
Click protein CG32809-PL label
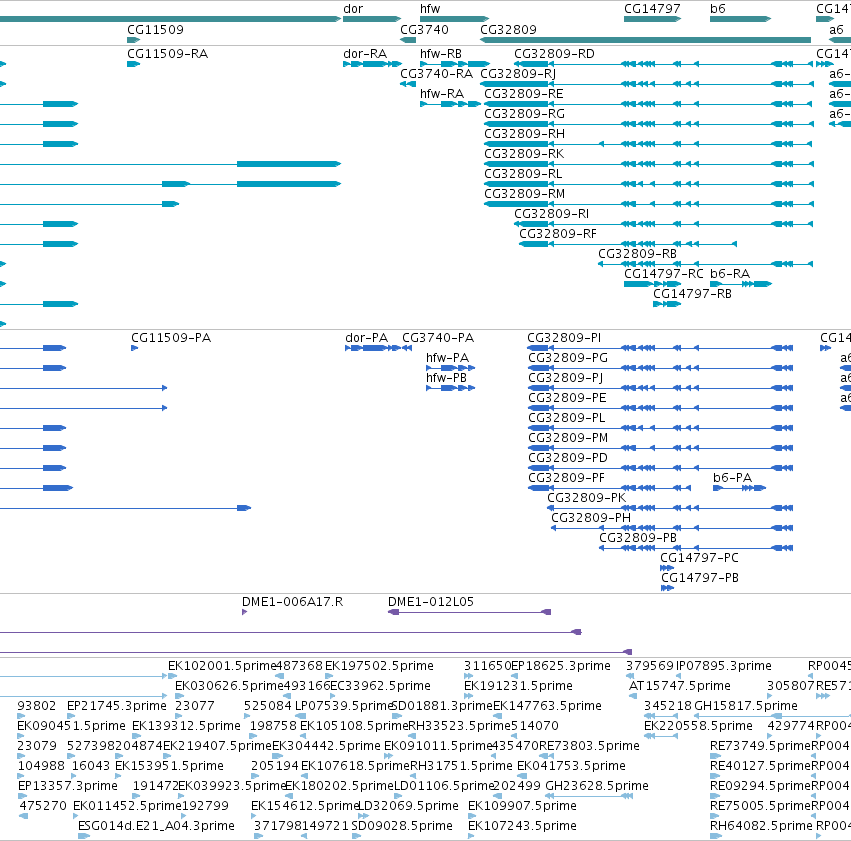point(567,418)
